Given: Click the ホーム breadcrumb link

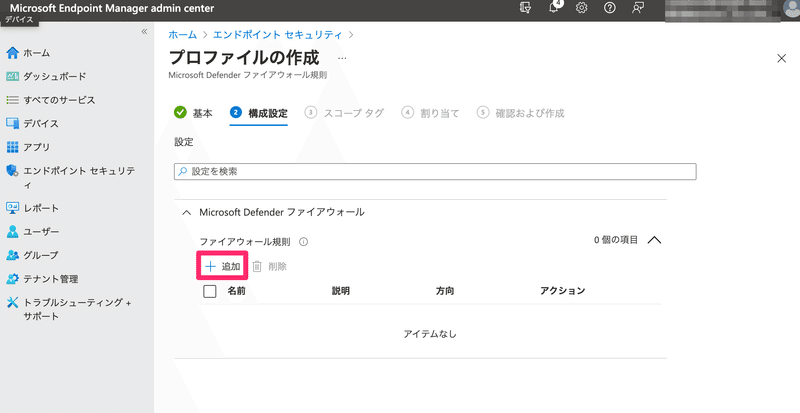Looking at the screenshot, I should pyautogui.click(x=182, y=35).
